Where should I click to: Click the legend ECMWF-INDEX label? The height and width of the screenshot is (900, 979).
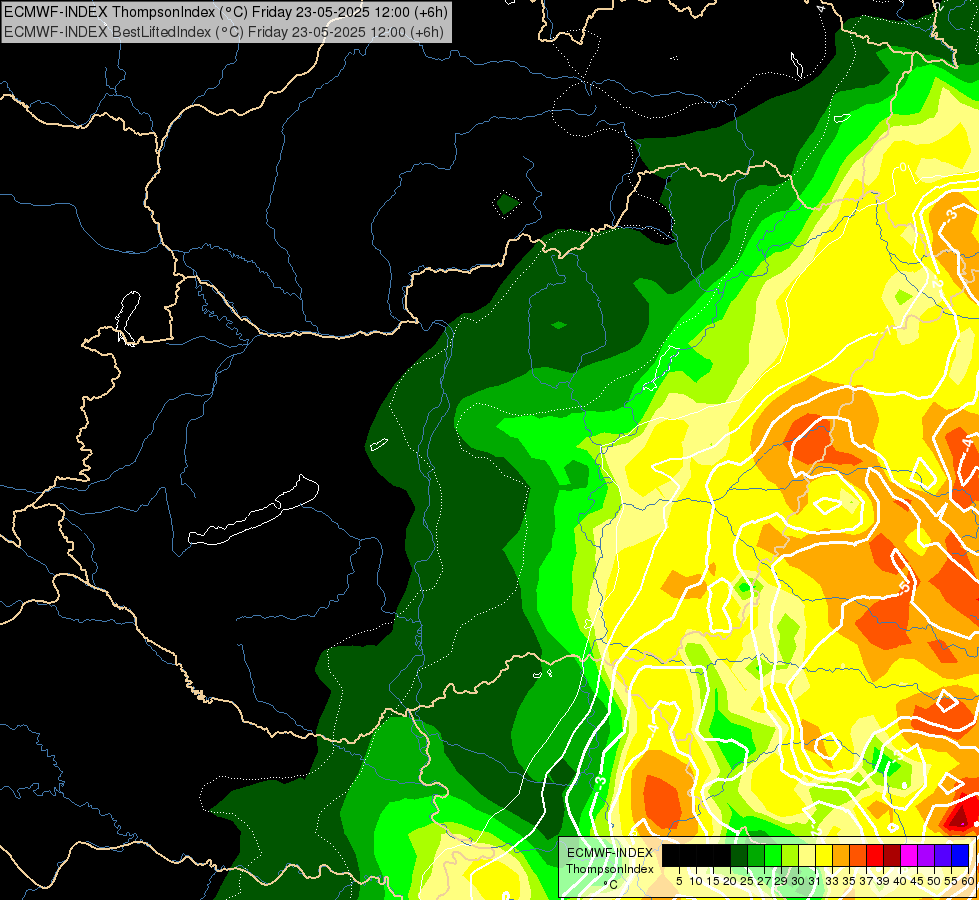click(x=610, y=853)
